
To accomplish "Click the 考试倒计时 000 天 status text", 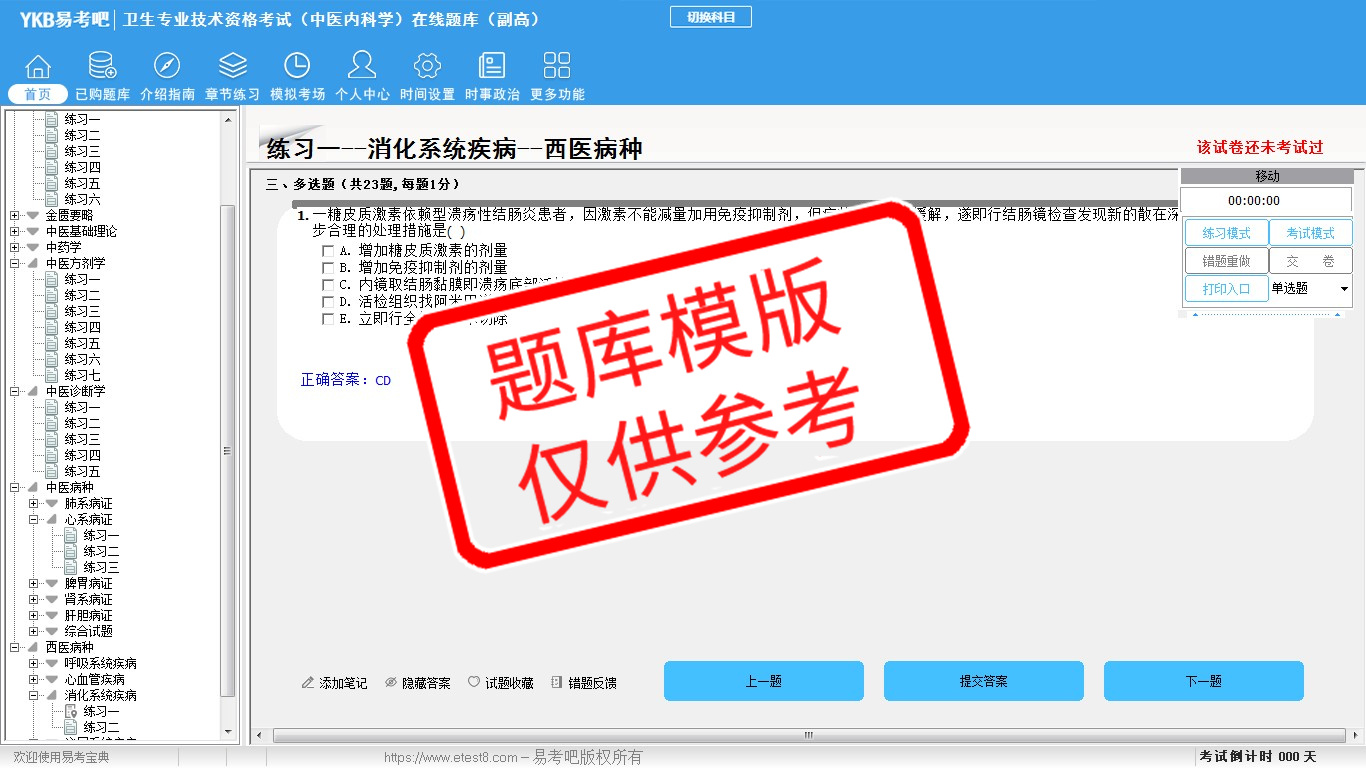I will [x=1258, y=756].
